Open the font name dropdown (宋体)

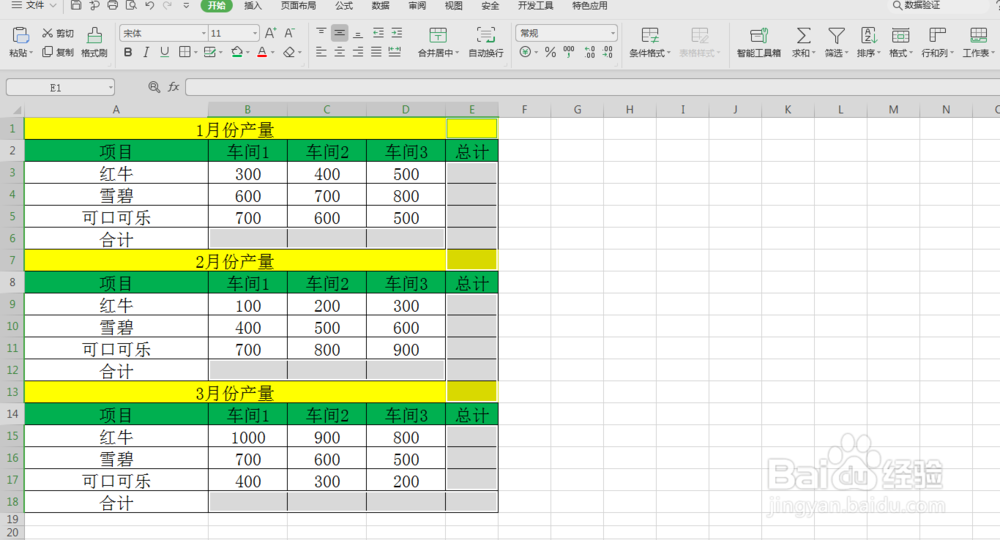coord(204,33)
